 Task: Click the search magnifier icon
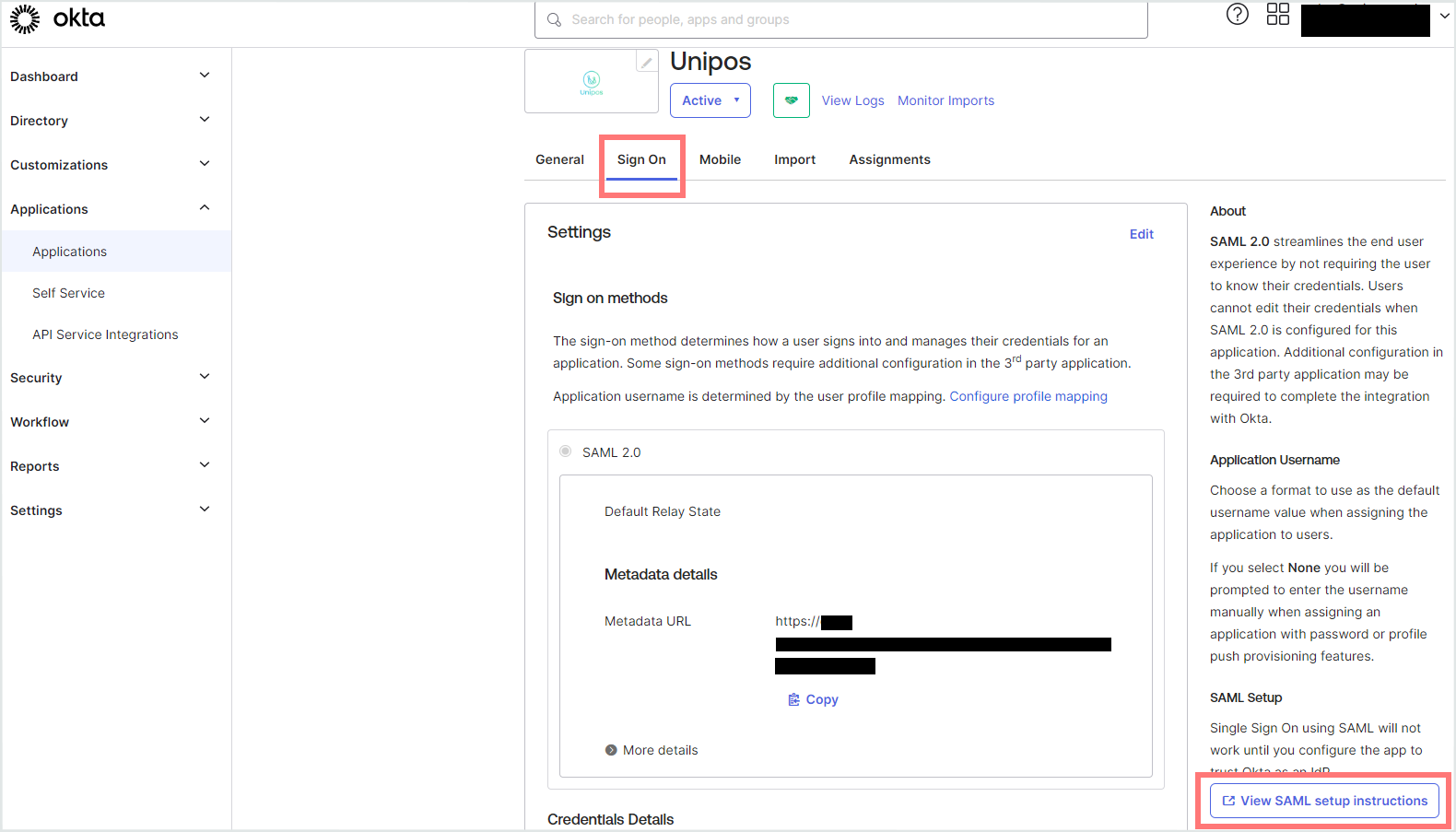(x=554, y=19)
